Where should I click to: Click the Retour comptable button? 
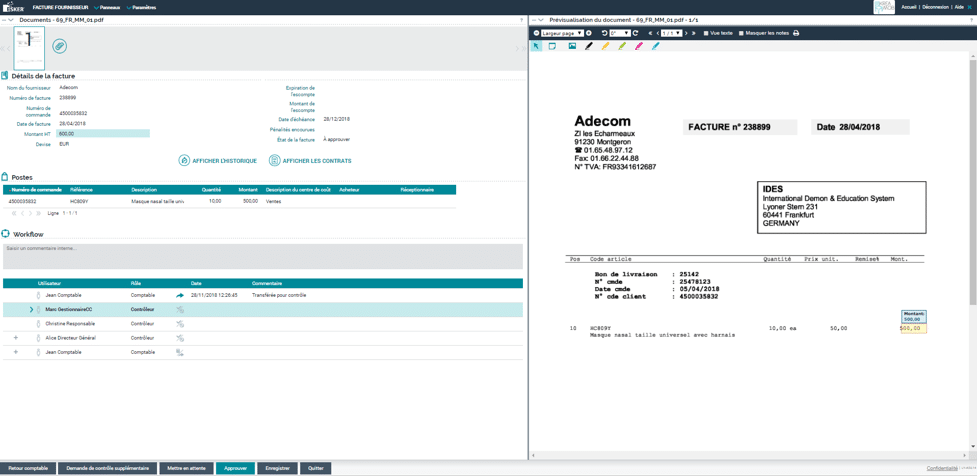[28, 468]
